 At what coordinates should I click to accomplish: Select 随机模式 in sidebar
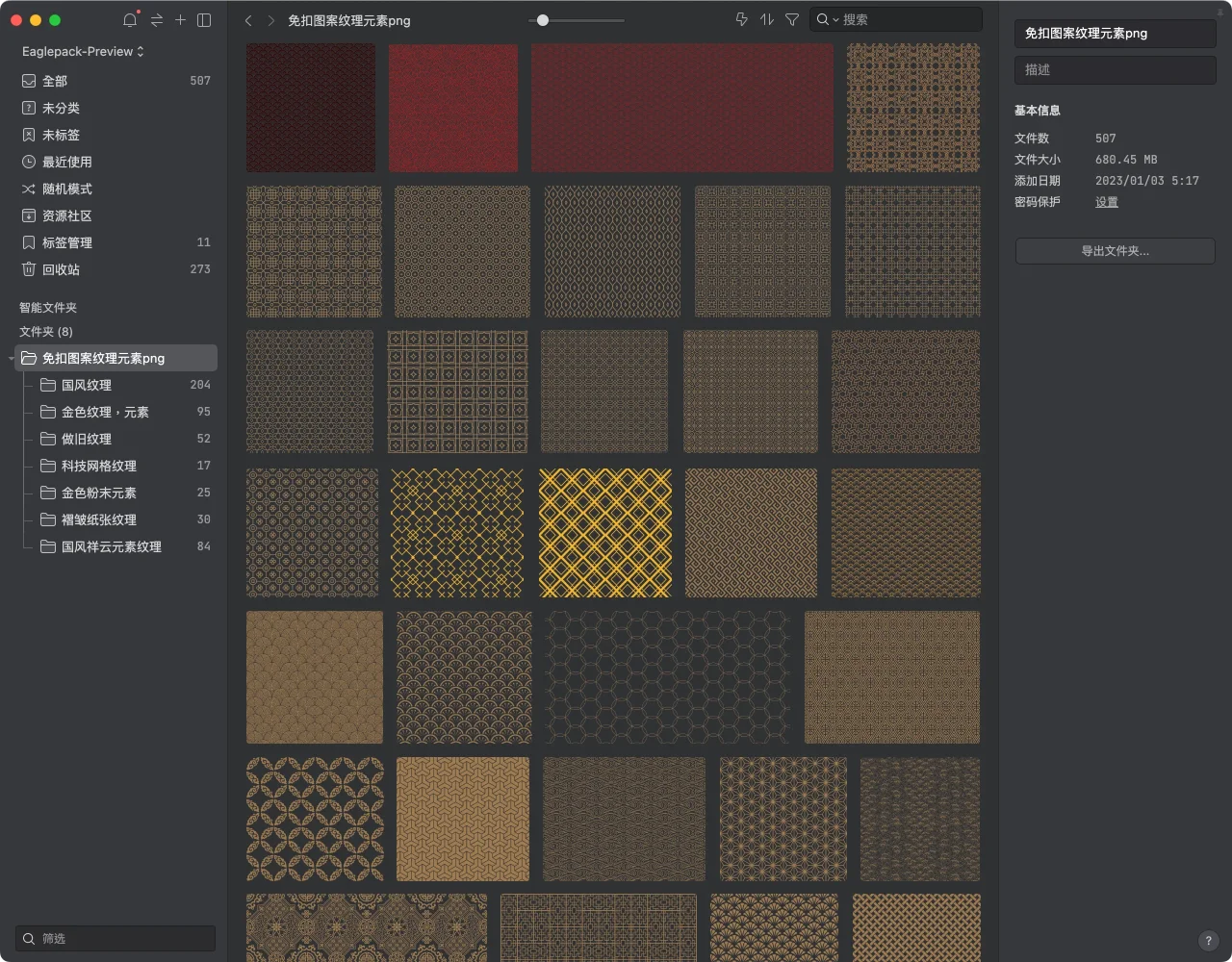tap(67, 190)
